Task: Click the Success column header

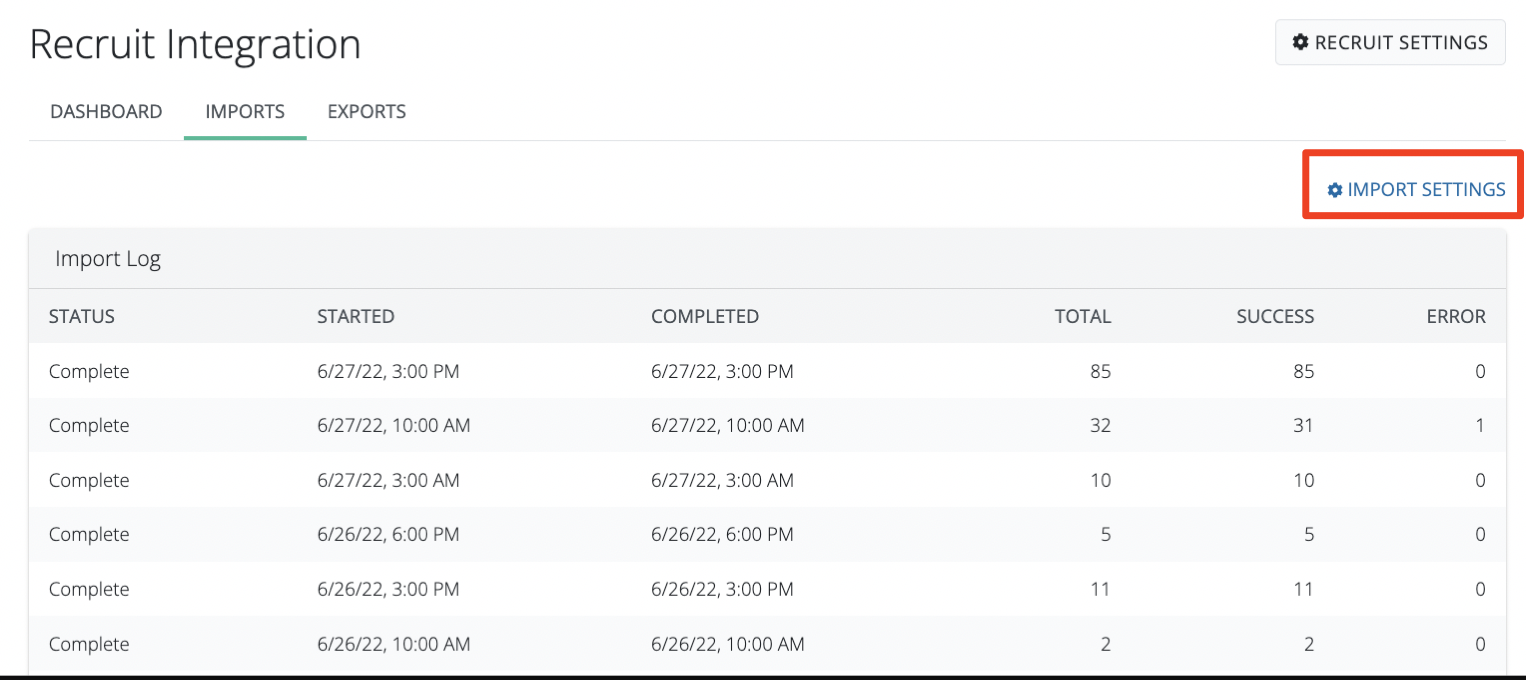Action: tap(1275, 317)
